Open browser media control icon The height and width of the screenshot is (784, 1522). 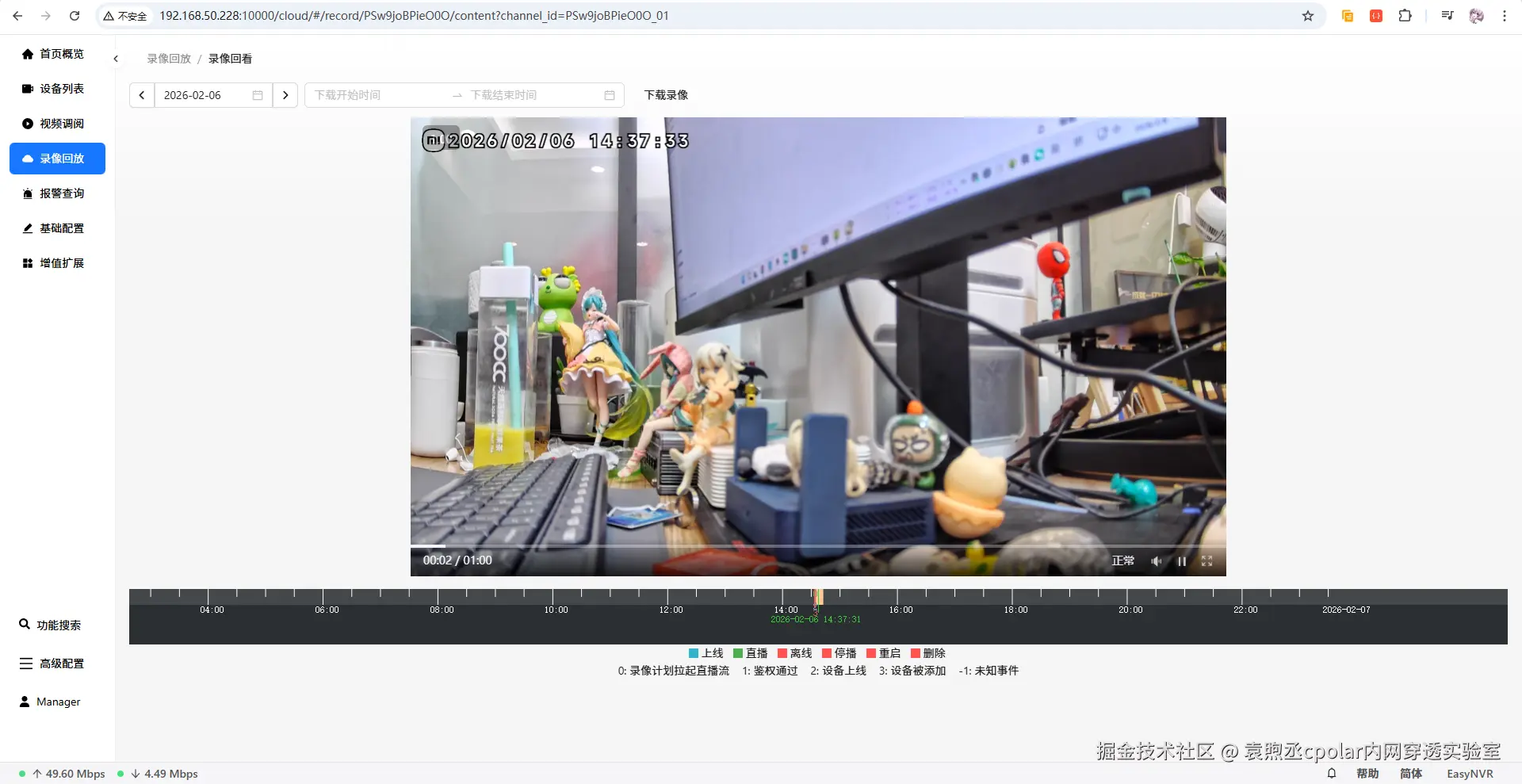(x=1447, y=16)
